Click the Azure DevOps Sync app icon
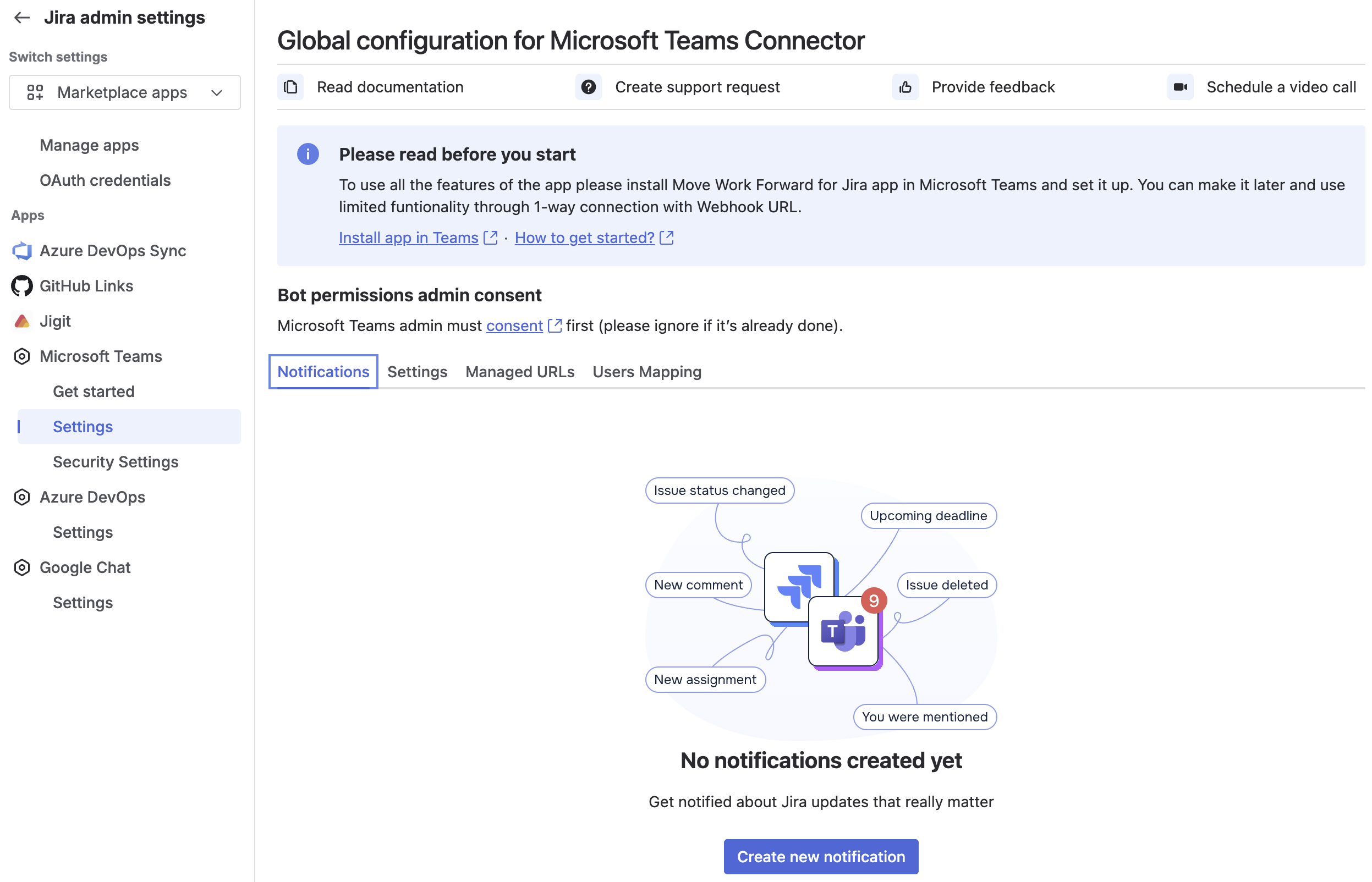The height and width of the screenshot is (882, 1372). (x=22, y=251)
